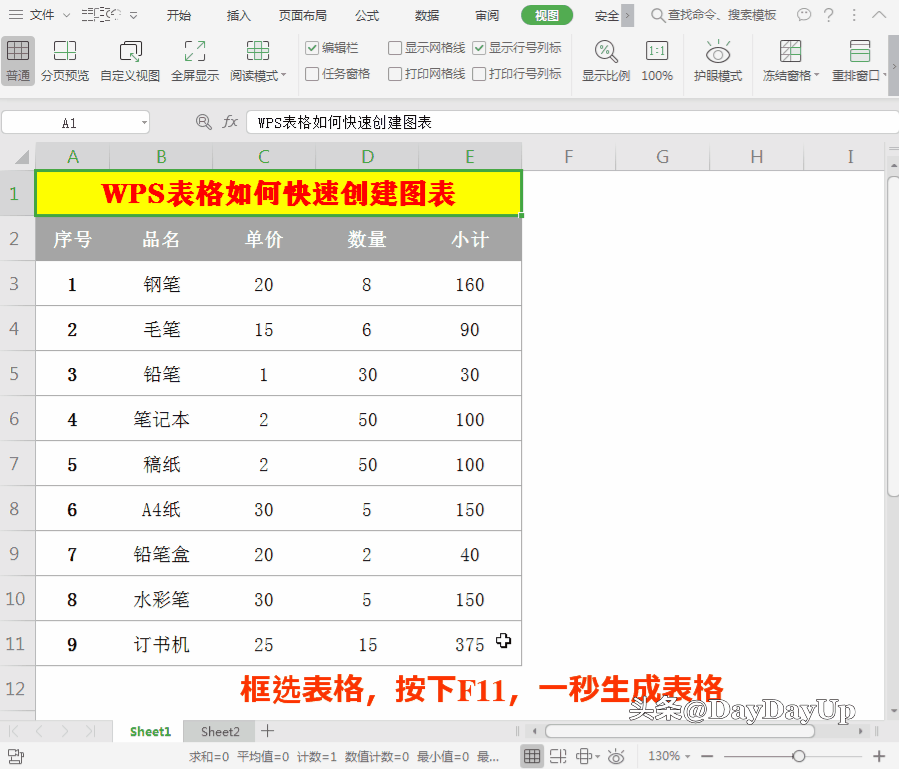
Task: Enable Show Gridlines (显示网格线) checkbox
Action: [x=394, y=48]
